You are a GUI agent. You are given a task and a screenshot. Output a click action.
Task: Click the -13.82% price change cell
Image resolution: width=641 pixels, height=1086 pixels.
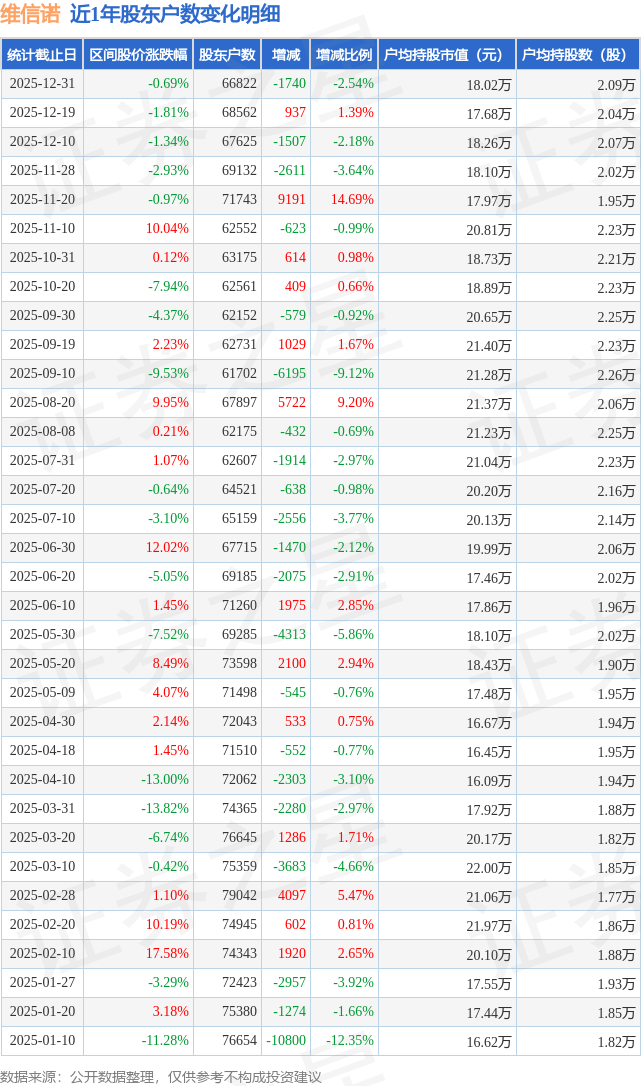165,809
